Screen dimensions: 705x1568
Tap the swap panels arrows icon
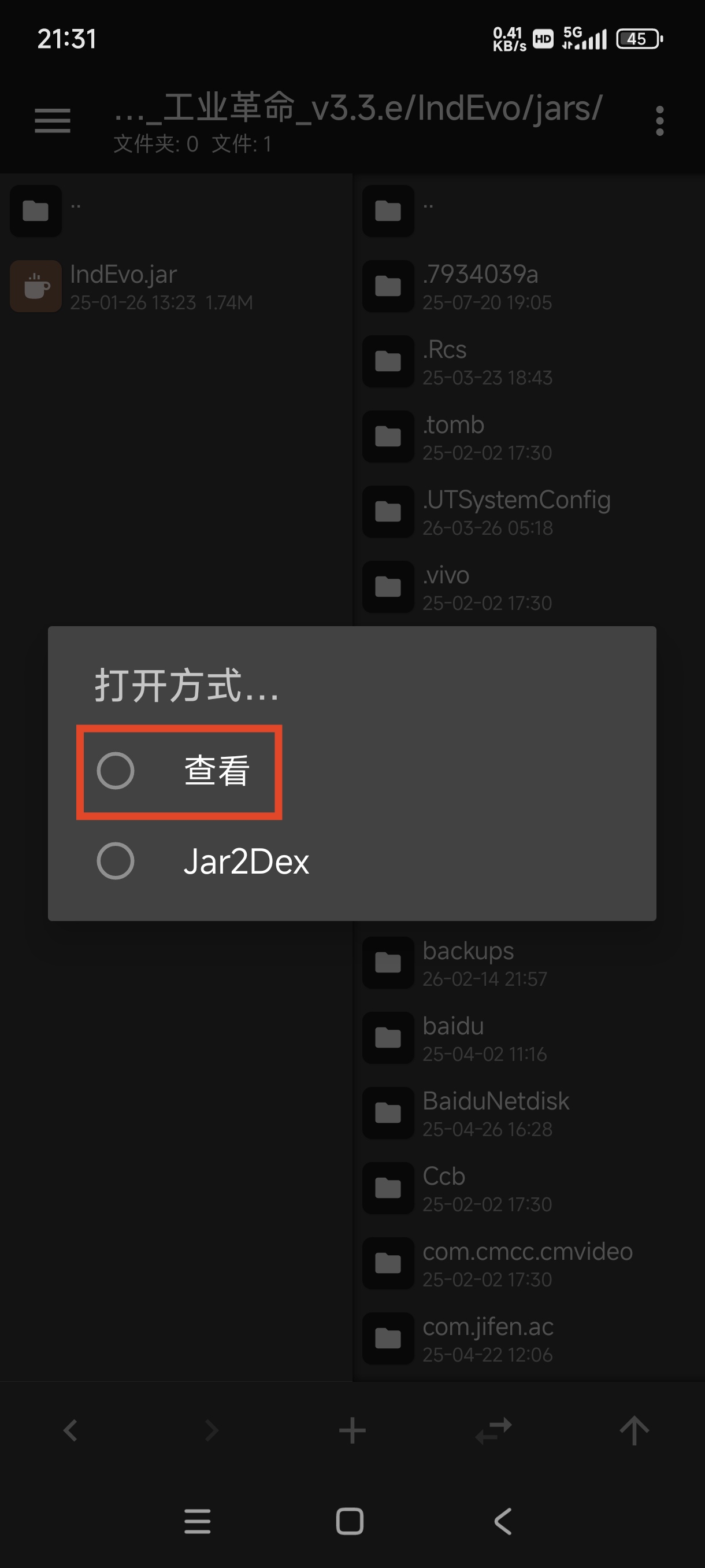pos(493,1430)
